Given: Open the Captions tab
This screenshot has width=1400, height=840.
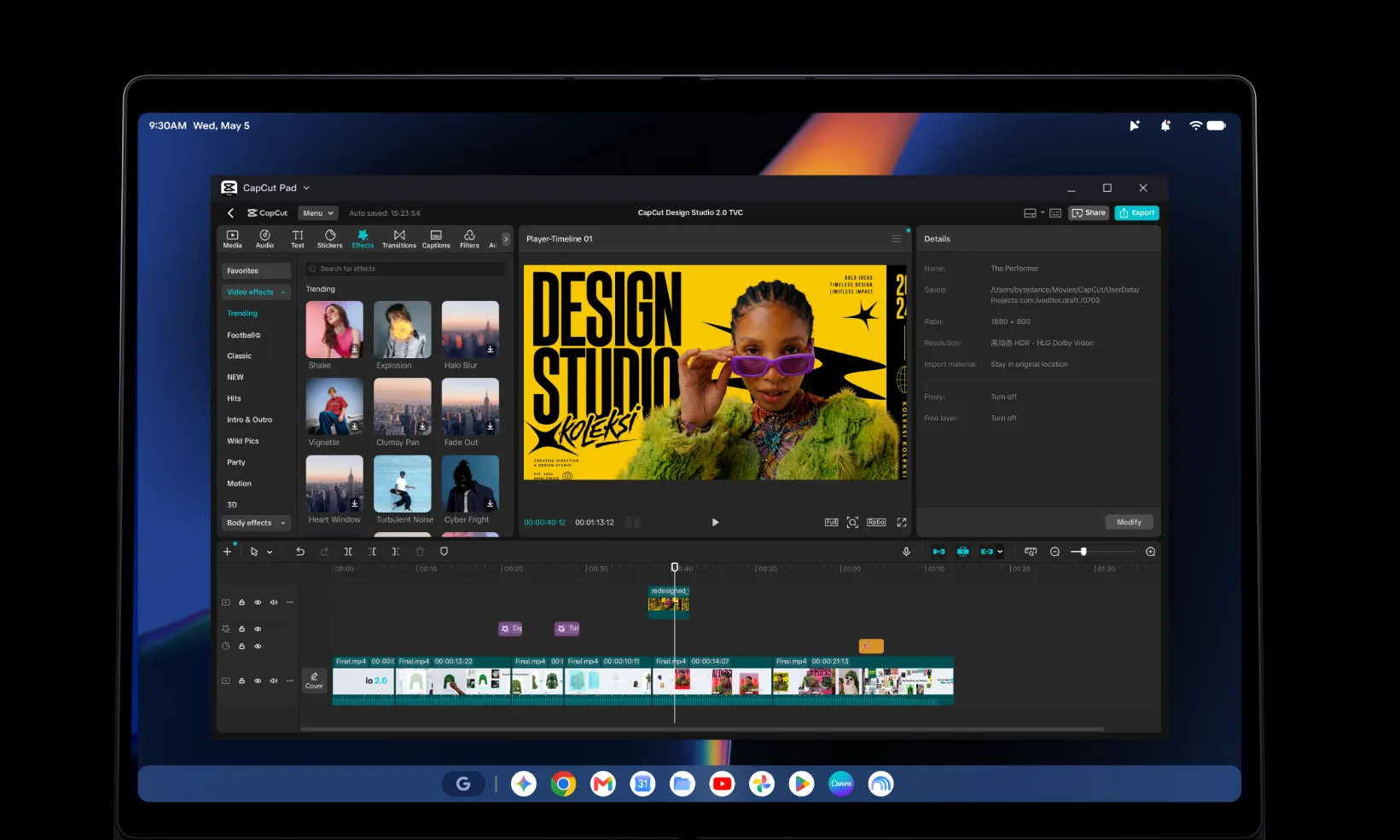Looking at the screenshot, I should pos(436,239).
